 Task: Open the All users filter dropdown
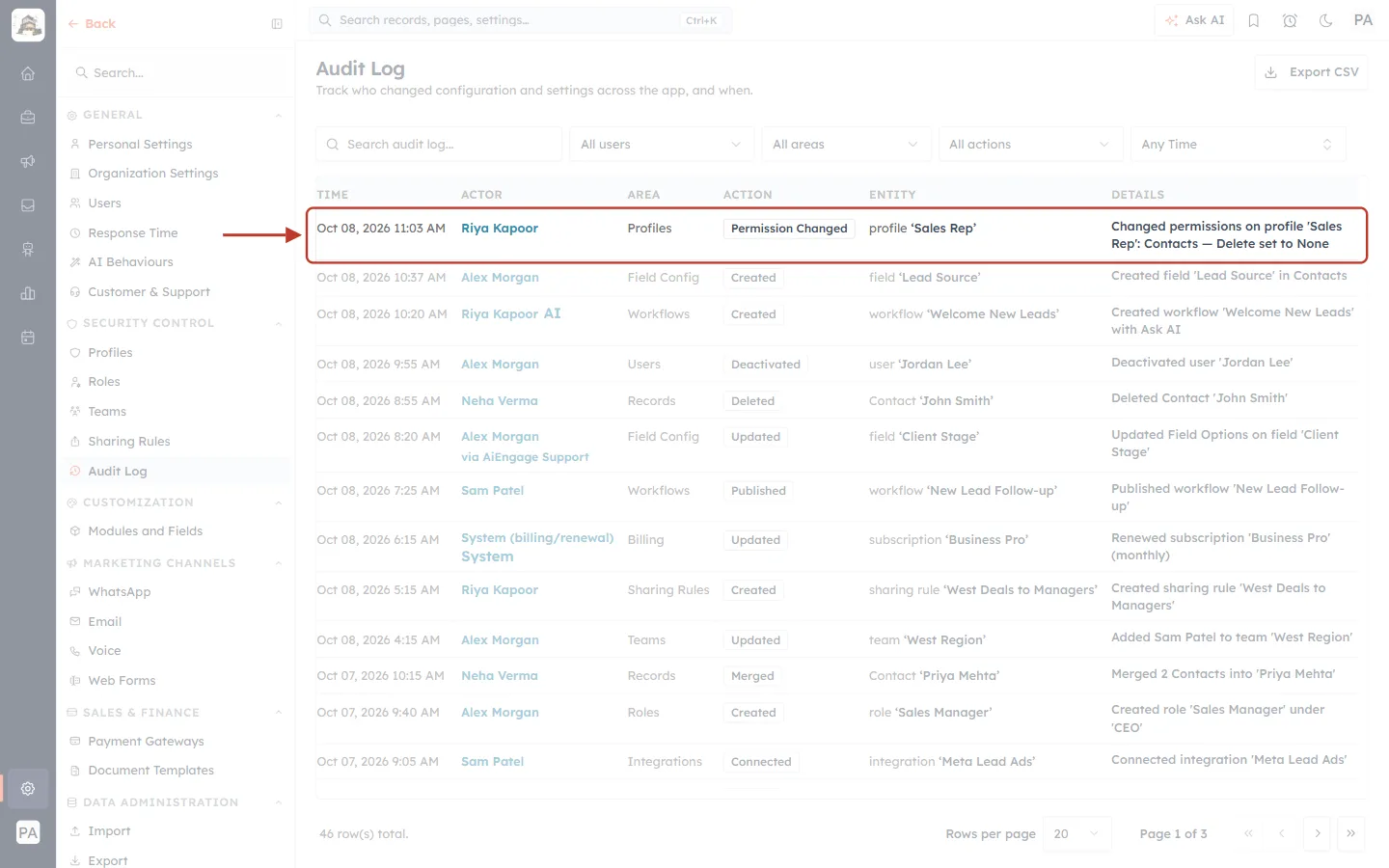tap(661, 145)
